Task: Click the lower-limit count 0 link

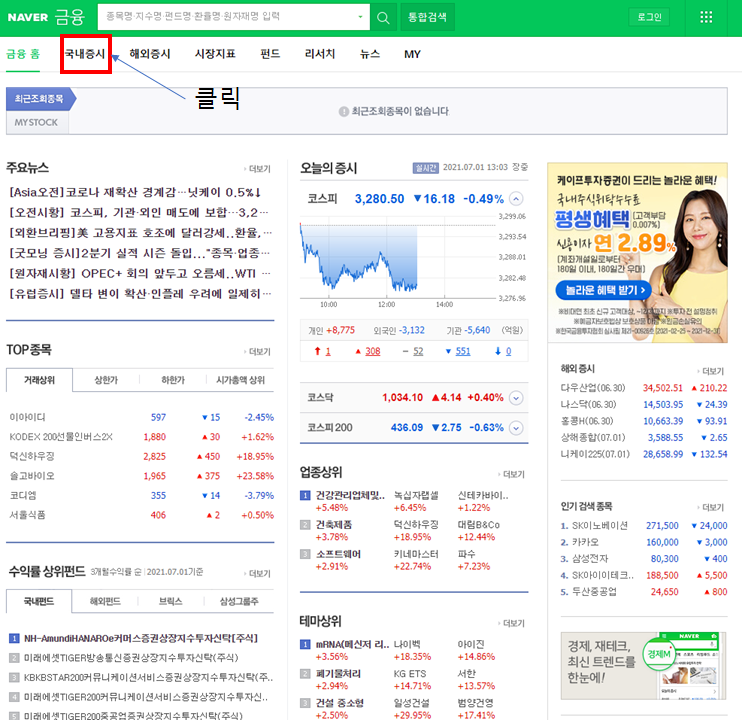Action: 509,351
